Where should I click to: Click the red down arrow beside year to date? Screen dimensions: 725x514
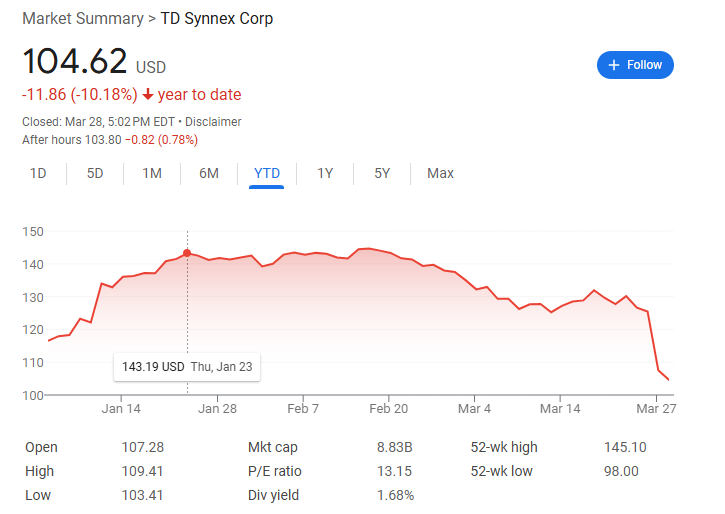click(x=147, y=94)
